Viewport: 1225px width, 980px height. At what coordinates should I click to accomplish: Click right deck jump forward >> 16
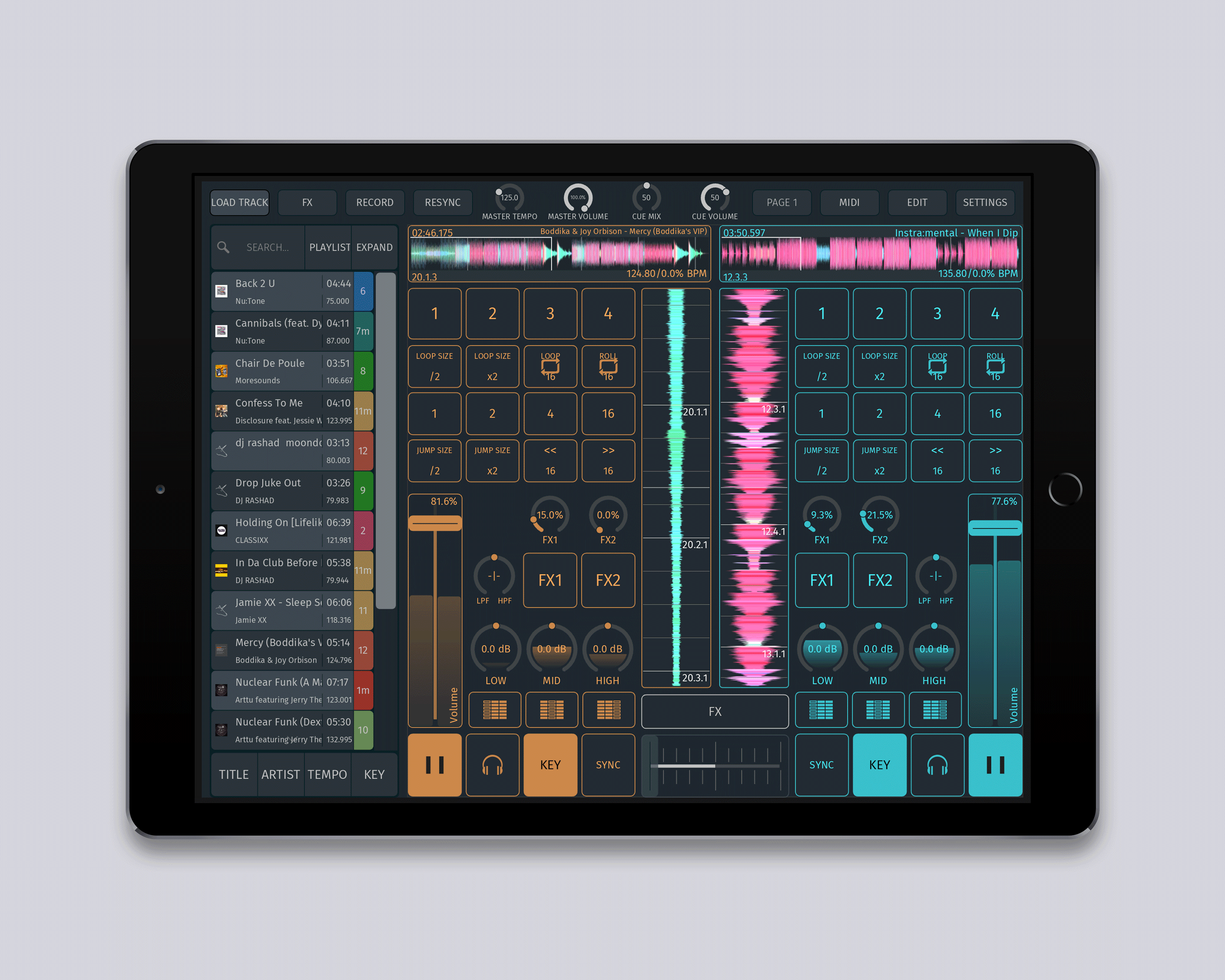pyautogui.click(x=995, y=461)
